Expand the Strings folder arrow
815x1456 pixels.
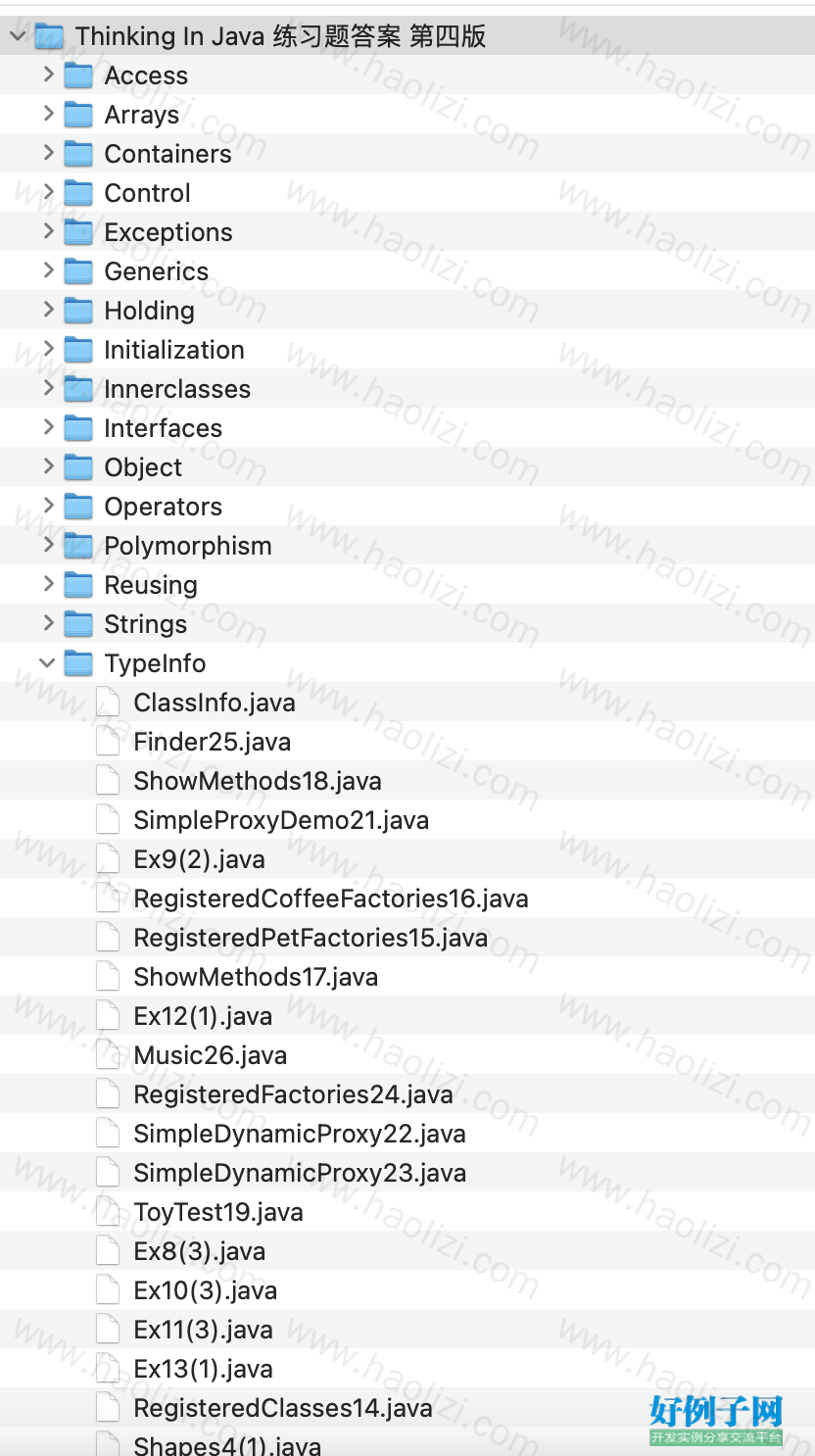click(48, 623)
